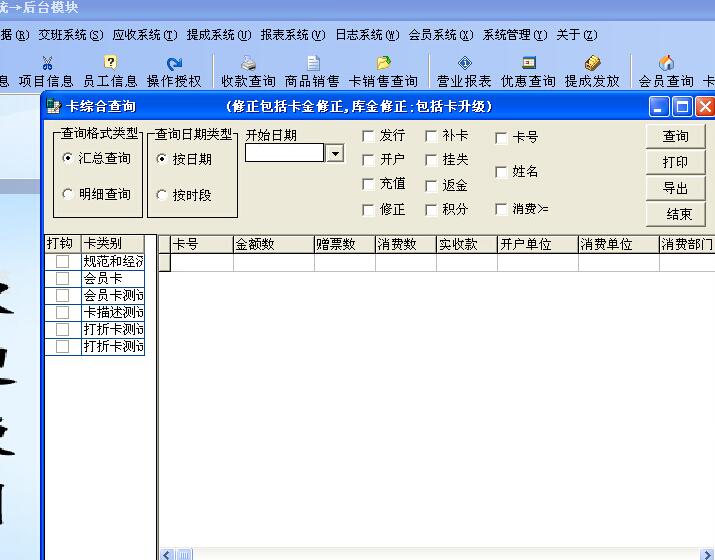Open the 日志系统(W) menu
715x560 pixels.
(x=368, y=35)
